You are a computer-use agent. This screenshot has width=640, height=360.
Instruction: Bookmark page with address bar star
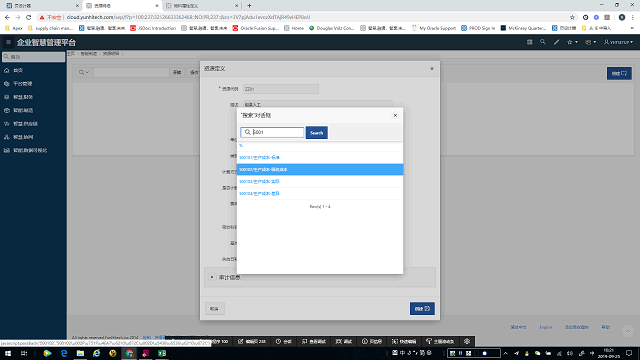(x=572, y=17)
